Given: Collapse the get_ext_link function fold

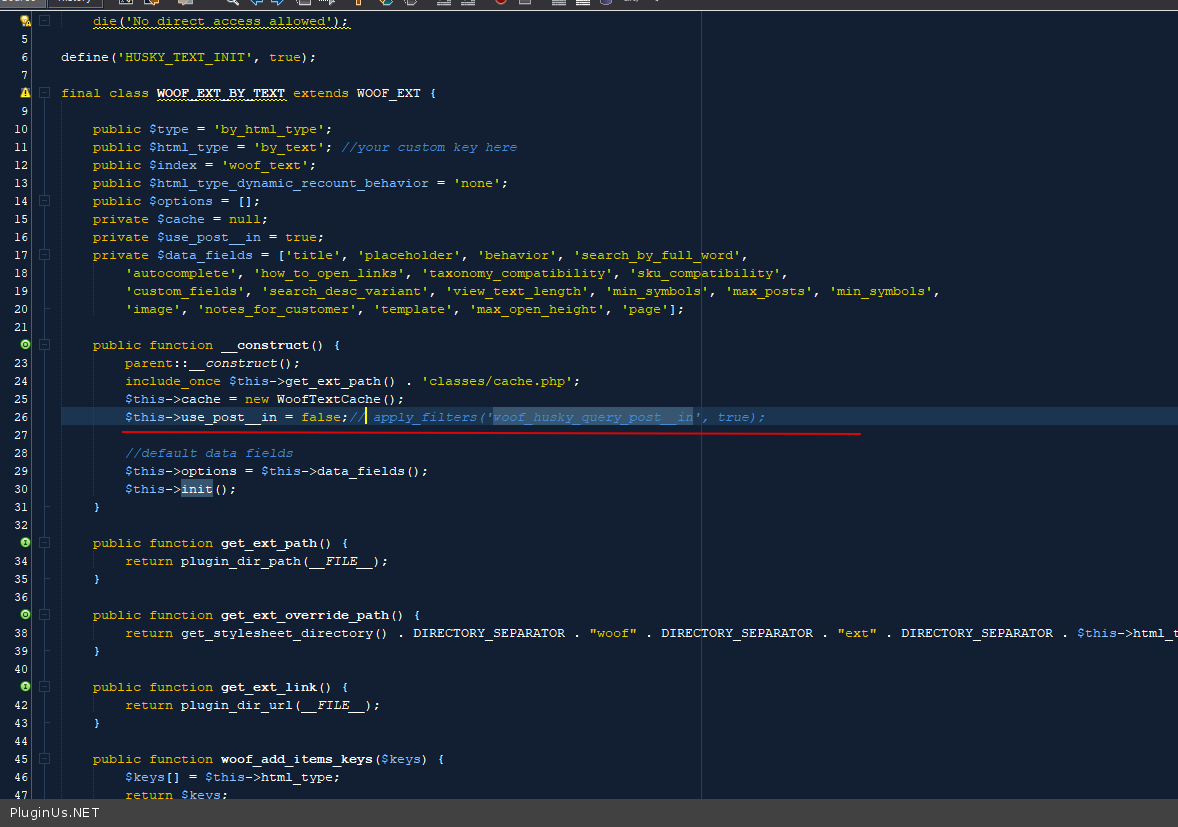Looking at the screenshot, I should coord(44,687).
